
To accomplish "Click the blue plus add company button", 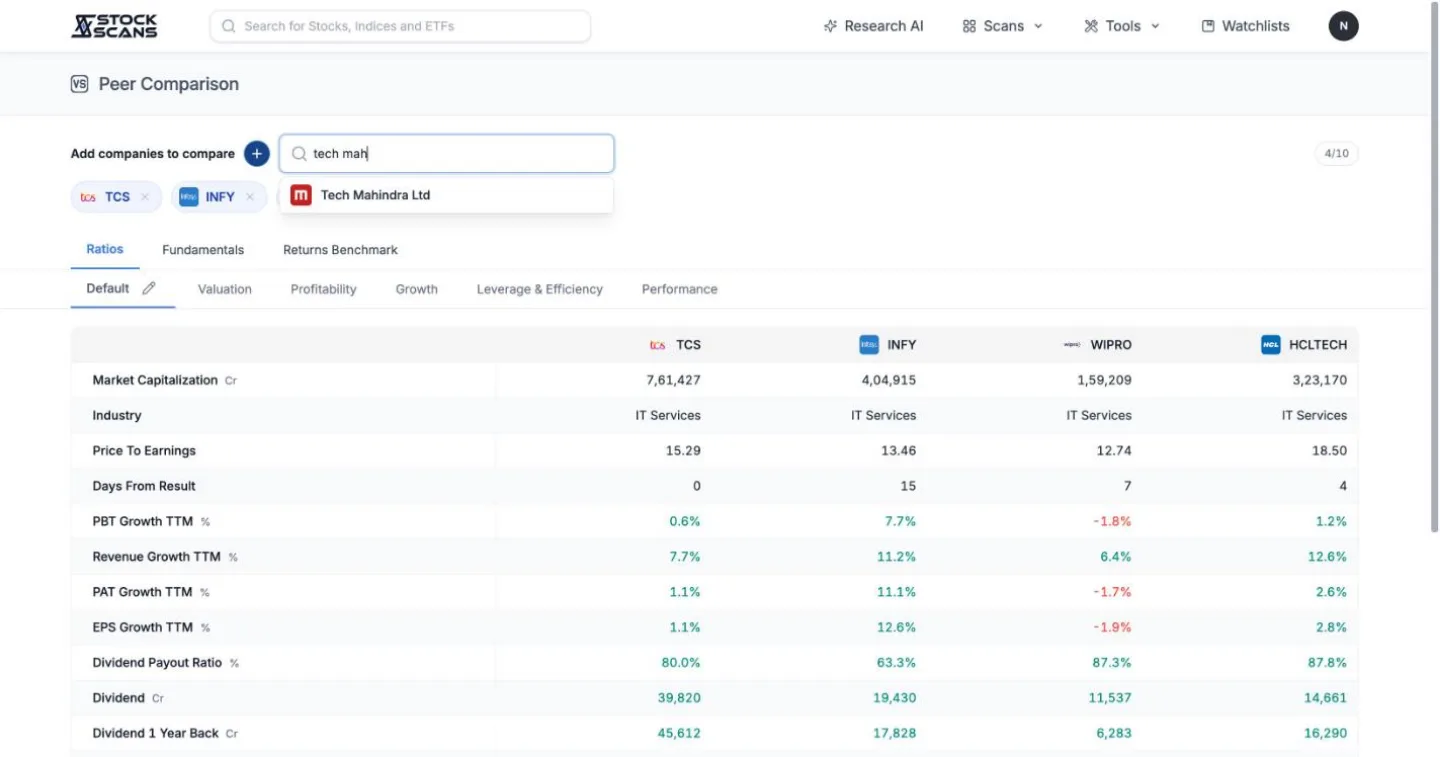I will pyautogui.click(x=257, y=153).
